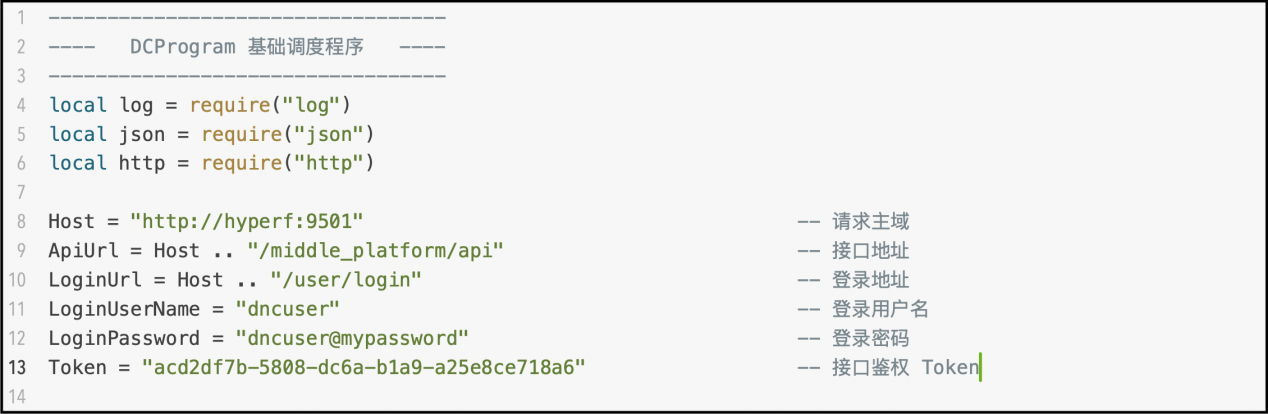This screenshot has width=1268, height=414.
Task: Click the "dncuser@mypassword" string value
Action: (352, 338)
